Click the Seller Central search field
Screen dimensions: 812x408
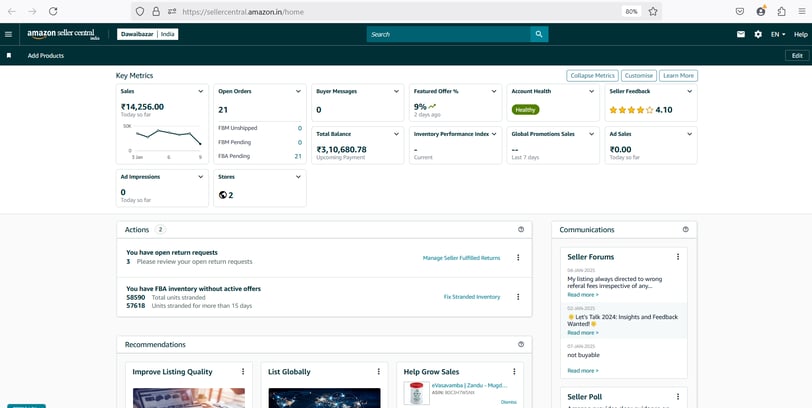(x=448, y=34)
